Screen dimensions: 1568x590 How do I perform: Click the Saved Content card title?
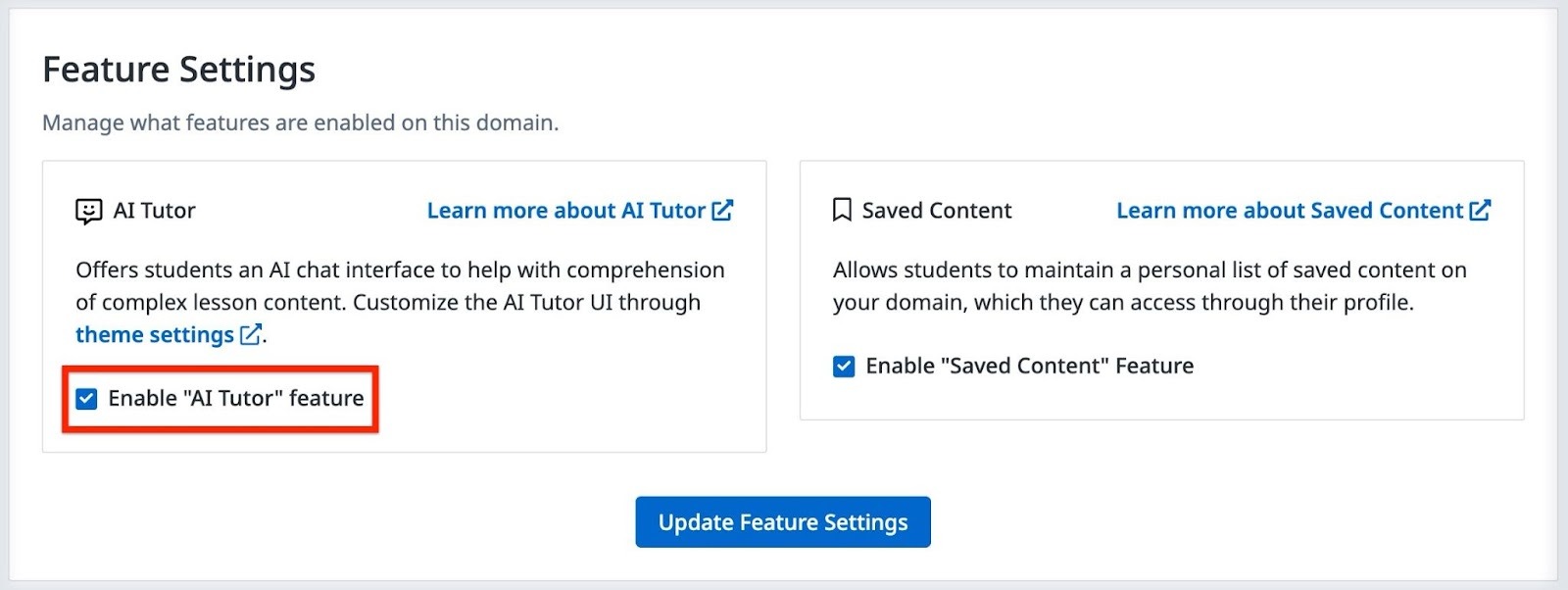937,211
